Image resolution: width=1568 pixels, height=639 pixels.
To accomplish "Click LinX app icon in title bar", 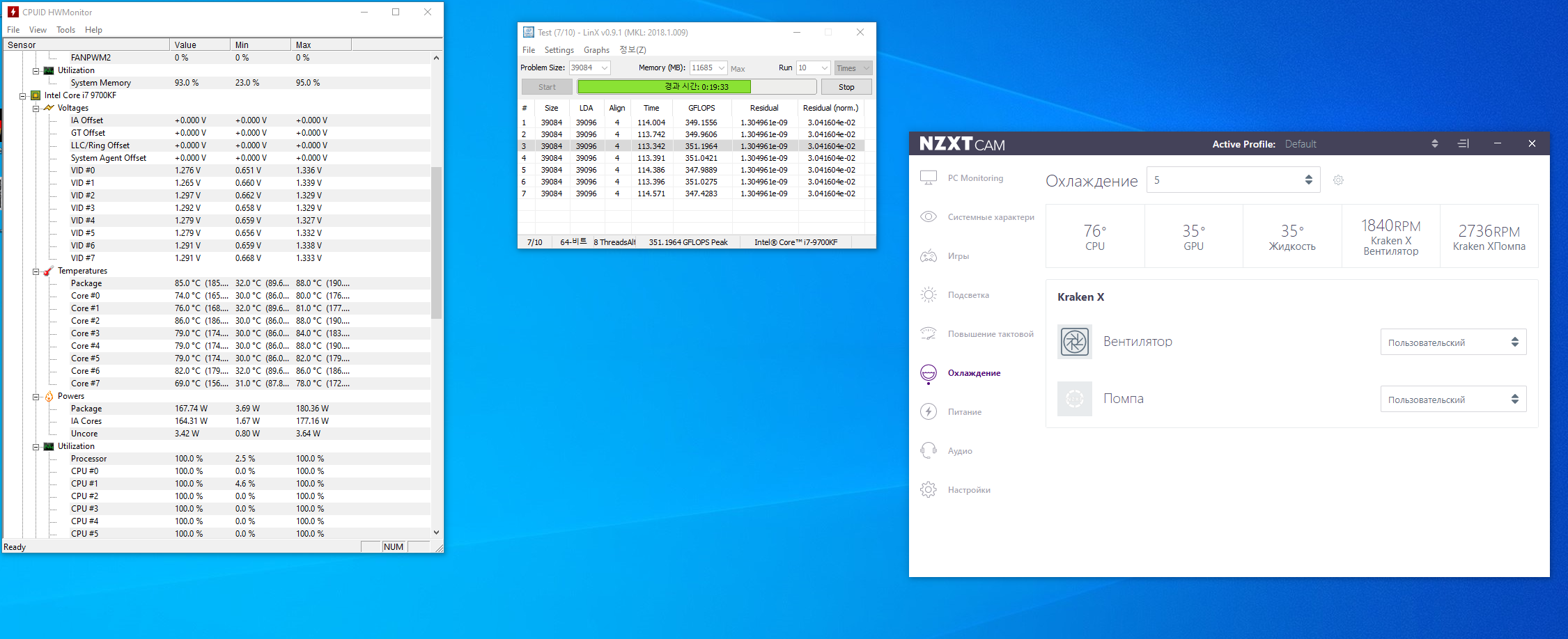I will (529, 32).
